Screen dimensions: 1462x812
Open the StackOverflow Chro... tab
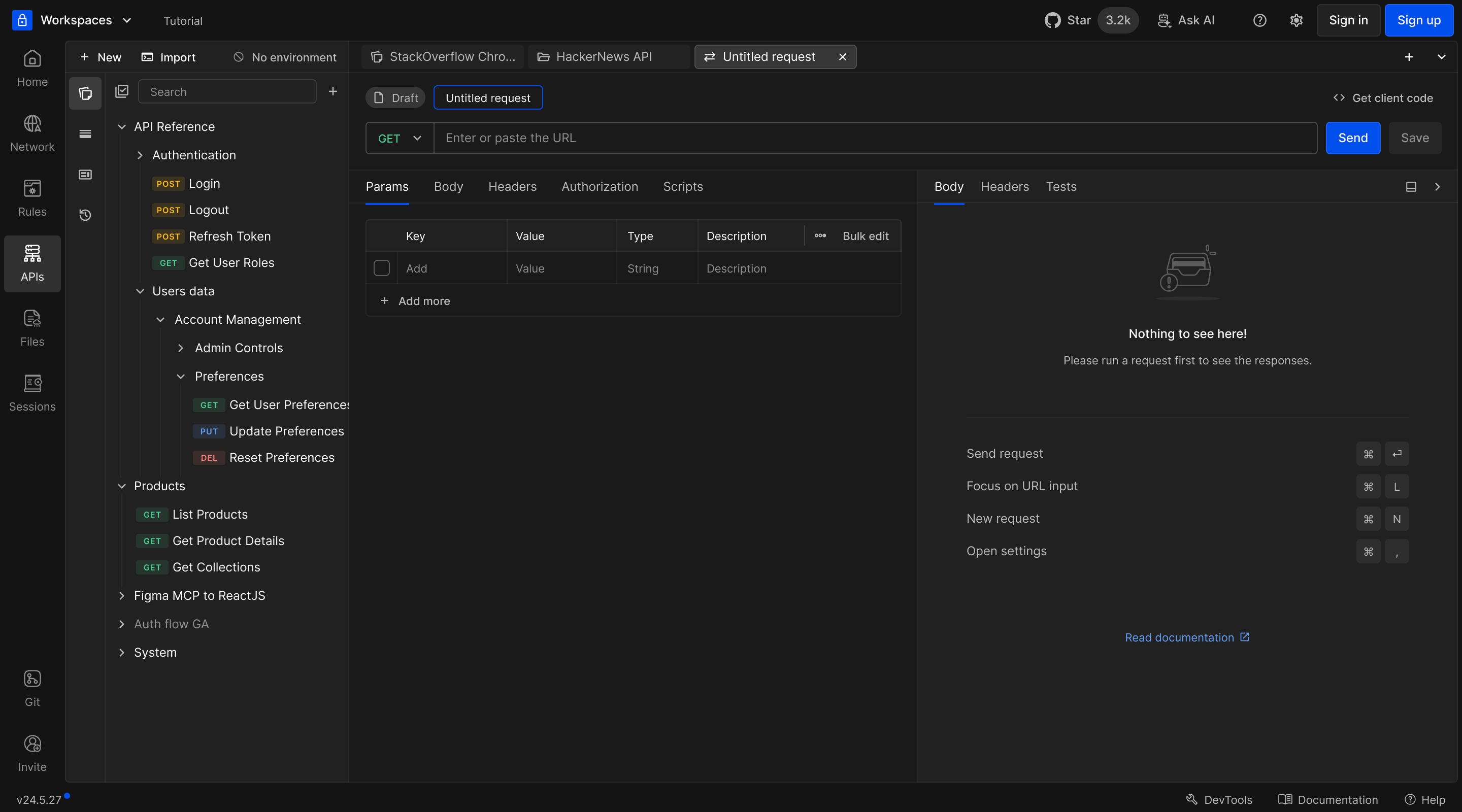pos(443,57)
